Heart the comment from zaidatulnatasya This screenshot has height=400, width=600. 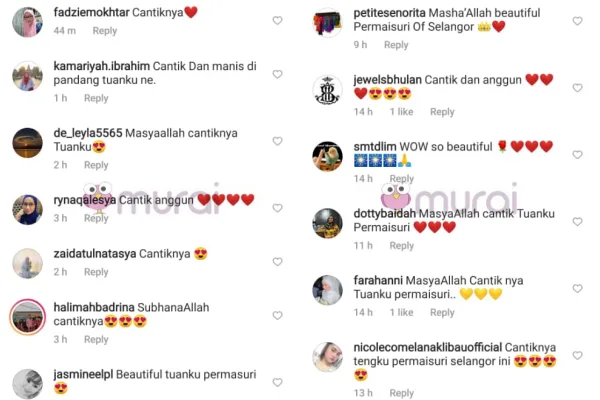(x=277, y=262)
